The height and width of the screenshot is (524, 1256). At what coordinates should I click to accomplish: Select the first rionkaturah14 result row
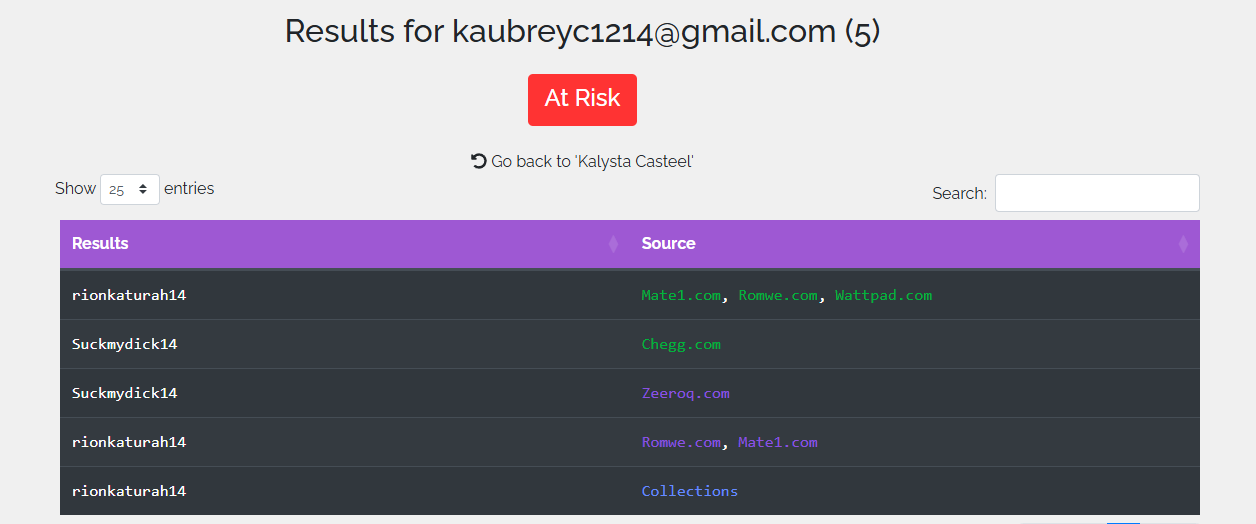coord(630,295)
